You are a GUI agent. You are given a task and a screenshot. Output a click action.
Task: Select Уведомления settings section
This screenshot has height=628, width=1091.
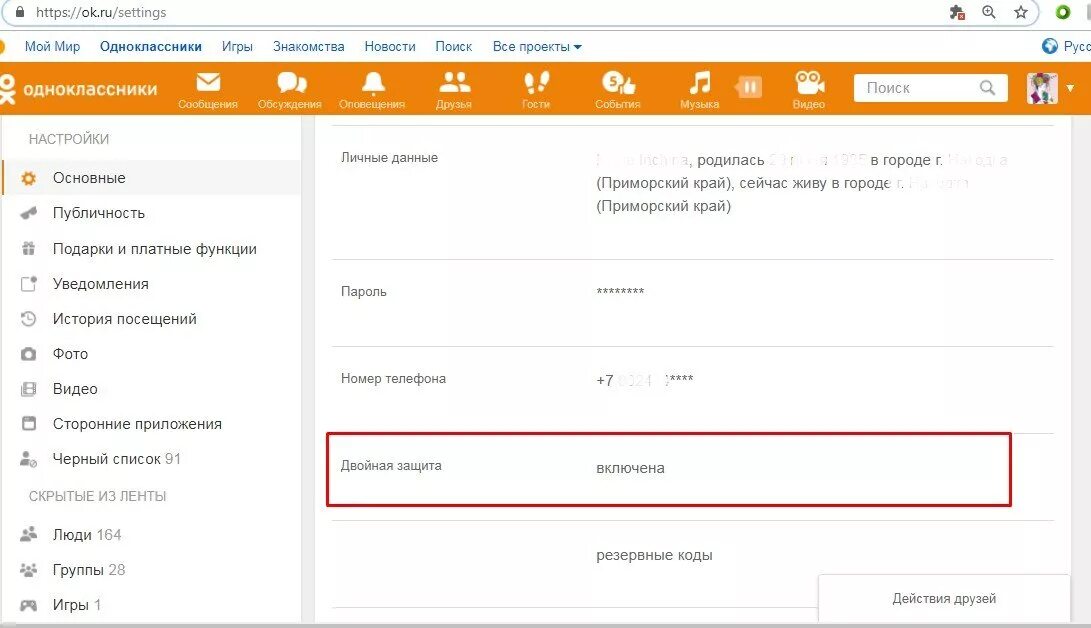pyautogui.click(x=152, y=284)
